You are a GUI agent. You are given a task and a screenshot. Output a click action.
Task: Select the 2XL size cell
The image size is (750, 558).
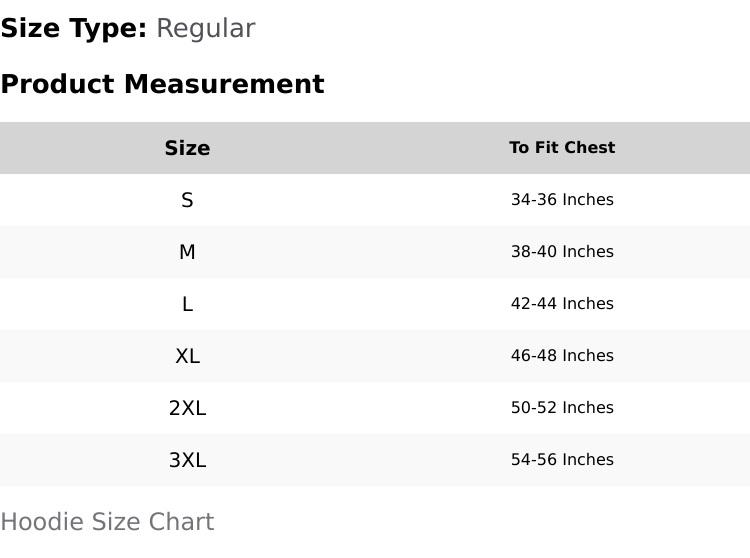[x=187, y=408]
